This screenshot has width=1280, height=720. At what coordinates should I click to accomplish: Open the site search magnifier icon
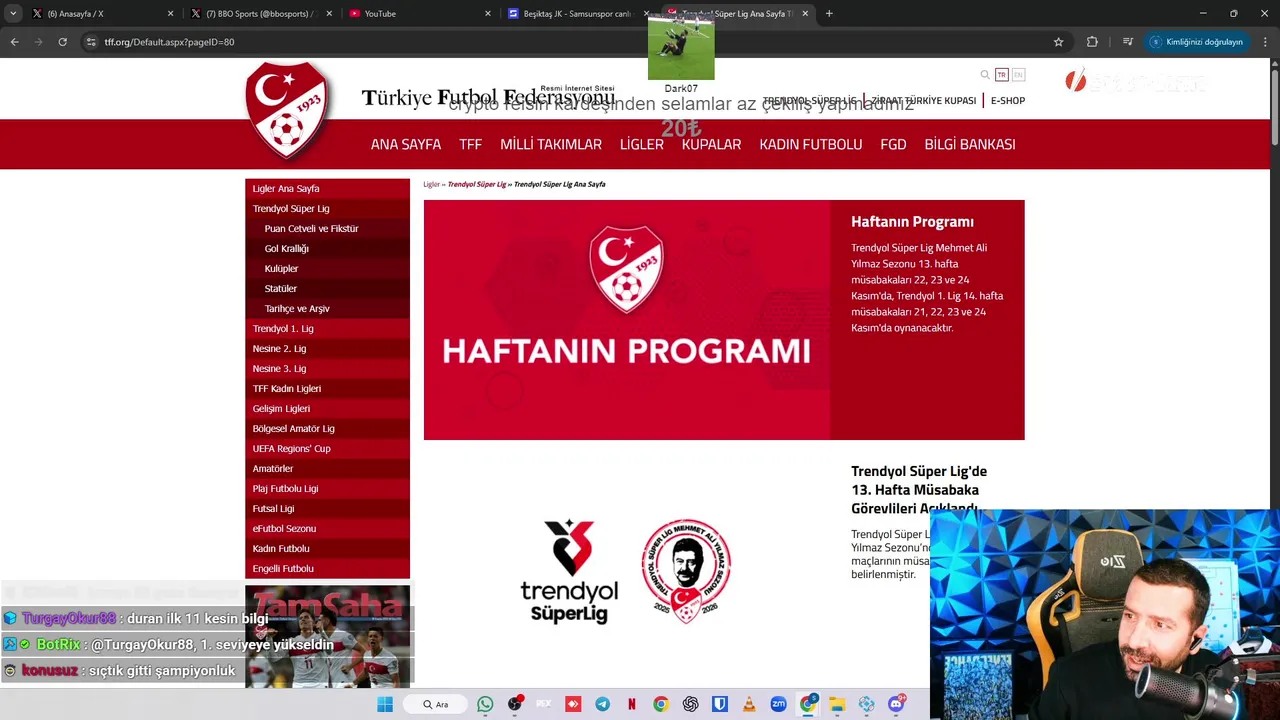[x=985, y=75]
